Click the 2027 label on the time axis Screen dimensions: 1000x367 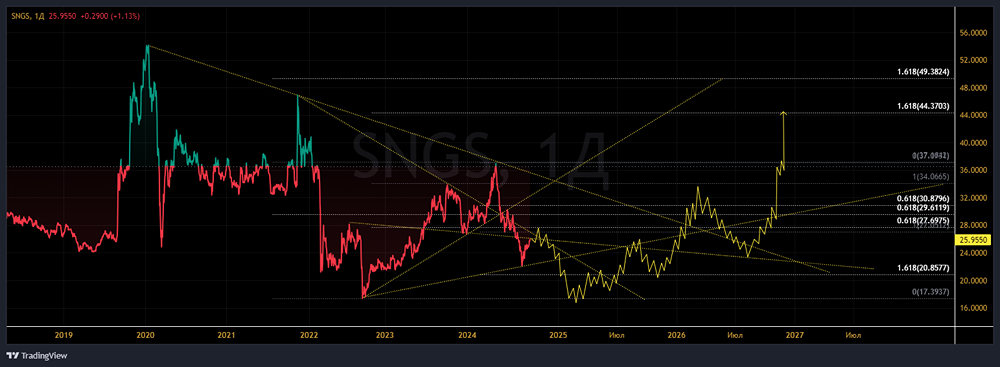coord(794,334)
